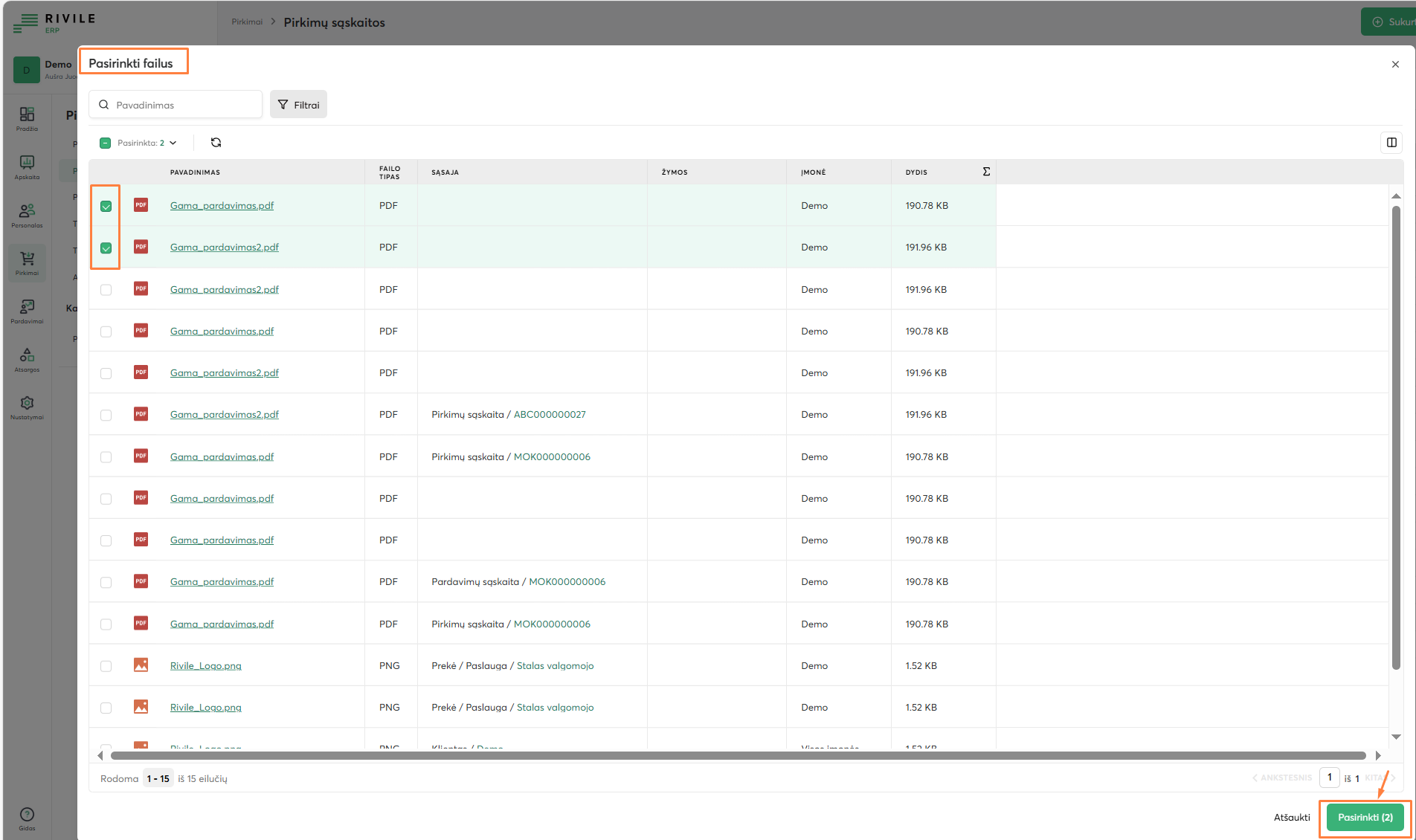Viewport: 1416px width, 840px height.
Task: Confirm selection with Pasirinkti (2) button
Action: (x=1365, y=817)
